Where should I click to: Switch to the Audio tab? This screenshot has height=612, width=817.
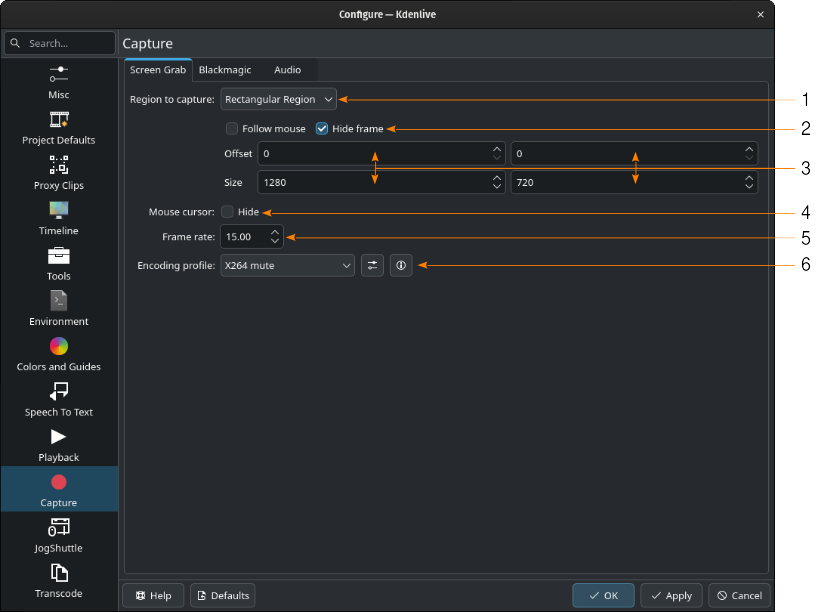pyautogui.click(x=288, y=70)
